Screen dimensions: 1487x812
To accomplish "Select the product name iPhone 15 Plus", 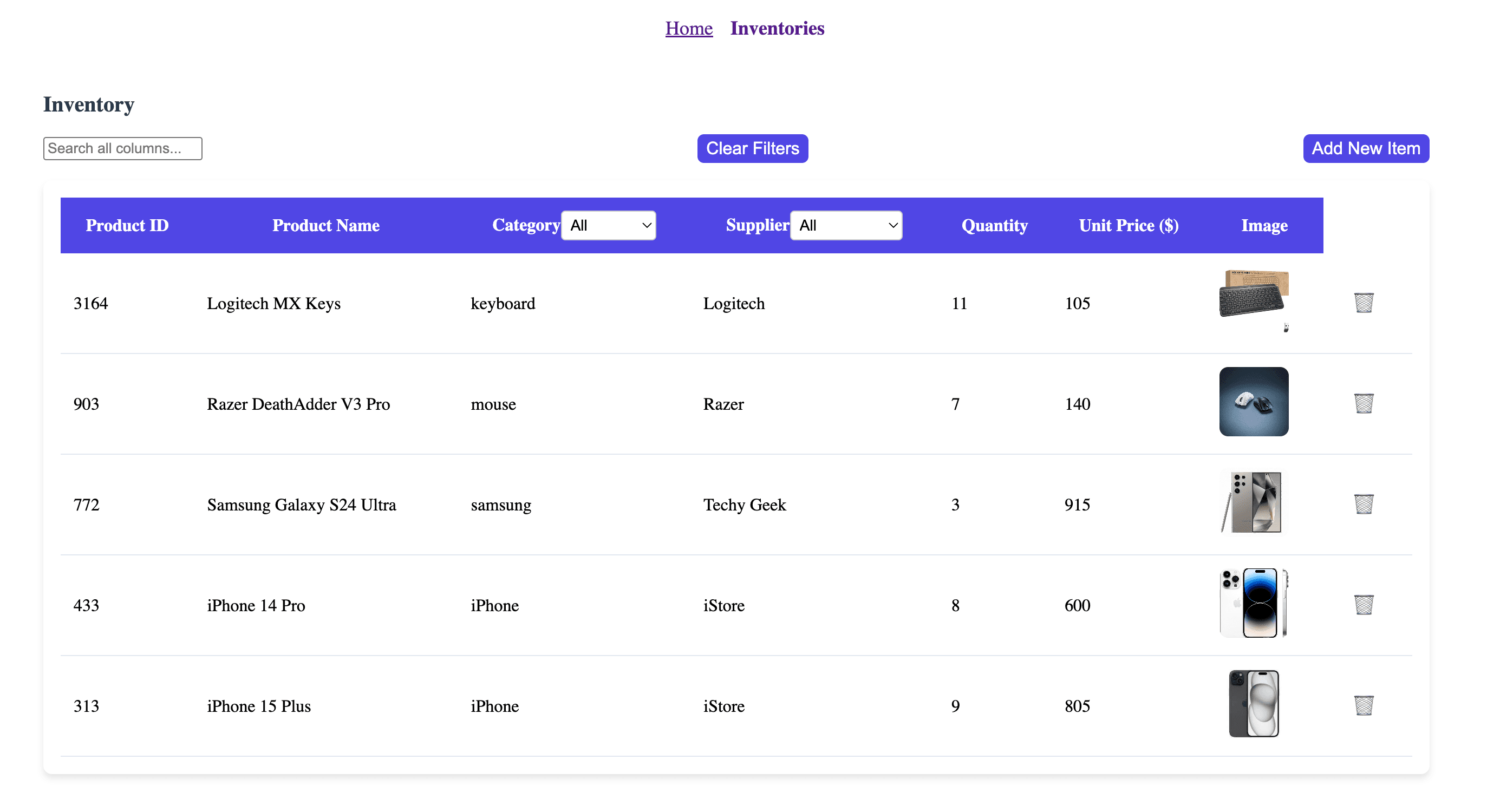I will [259, 706].
